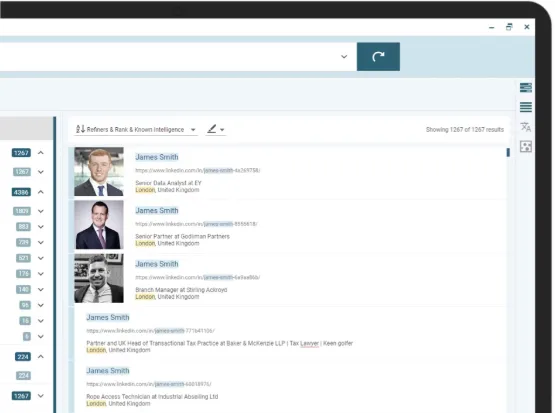Collapse the refiner group showing 224
555x413 pixels.
coord(41,357)
